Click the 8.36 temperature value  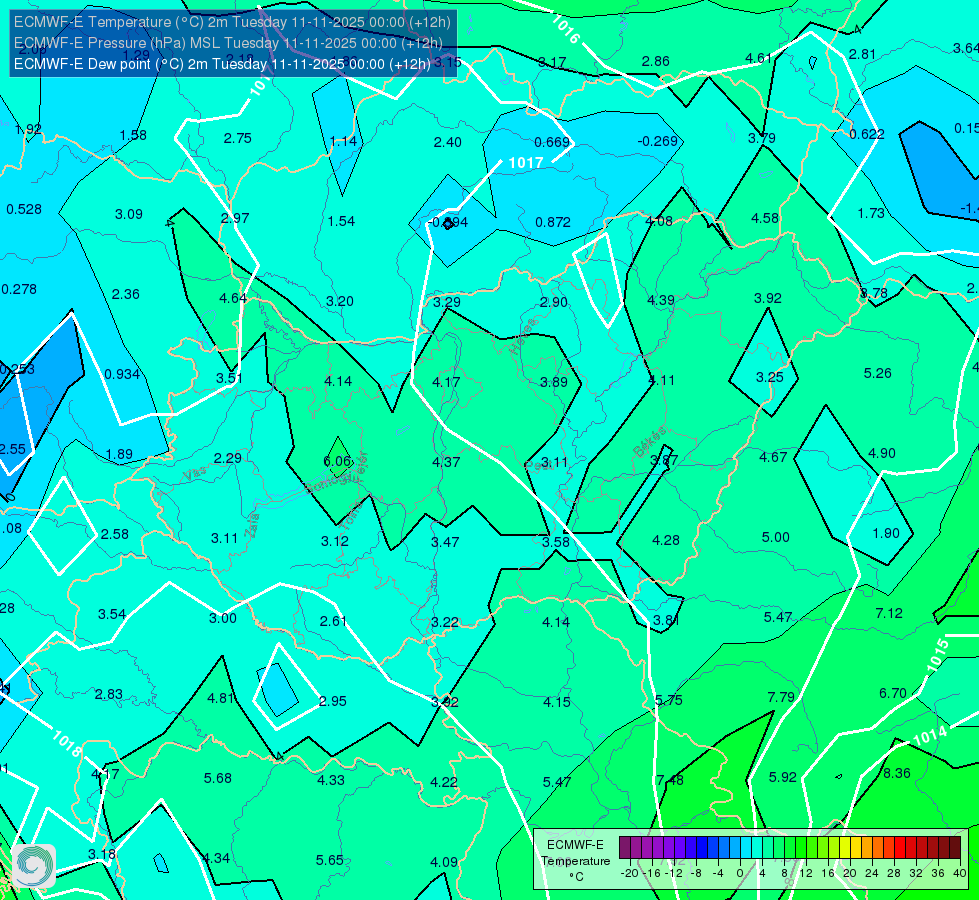point(897,773)
